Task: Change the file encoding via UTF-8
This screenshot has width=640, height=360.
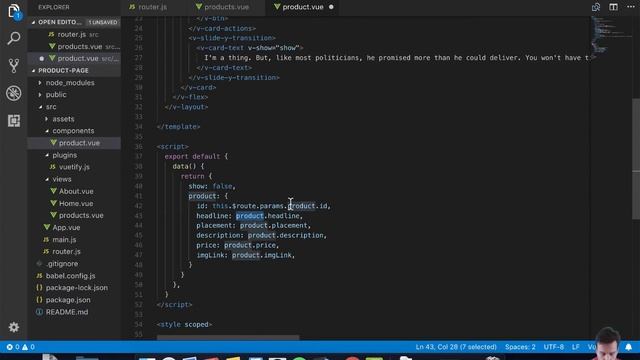Action: click(553, 347)
